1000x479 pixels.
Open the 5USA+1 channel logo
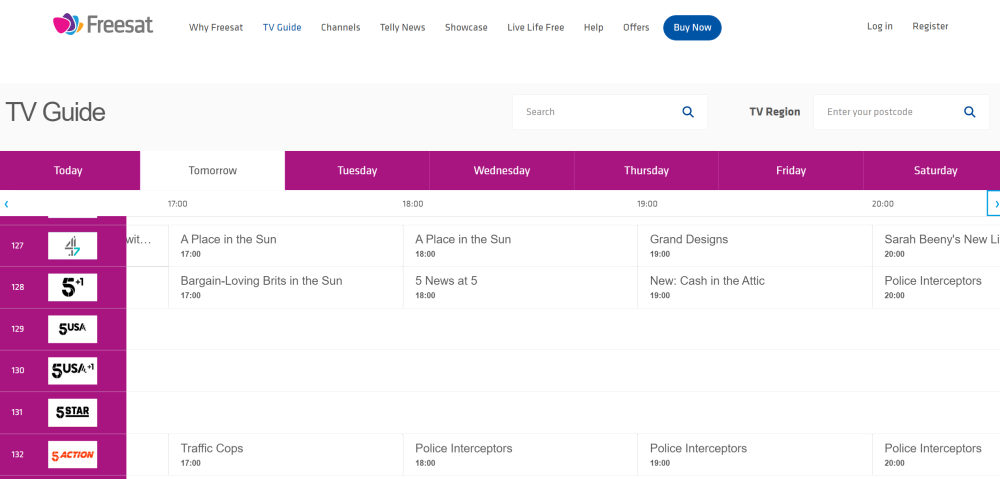coord(73,371)
